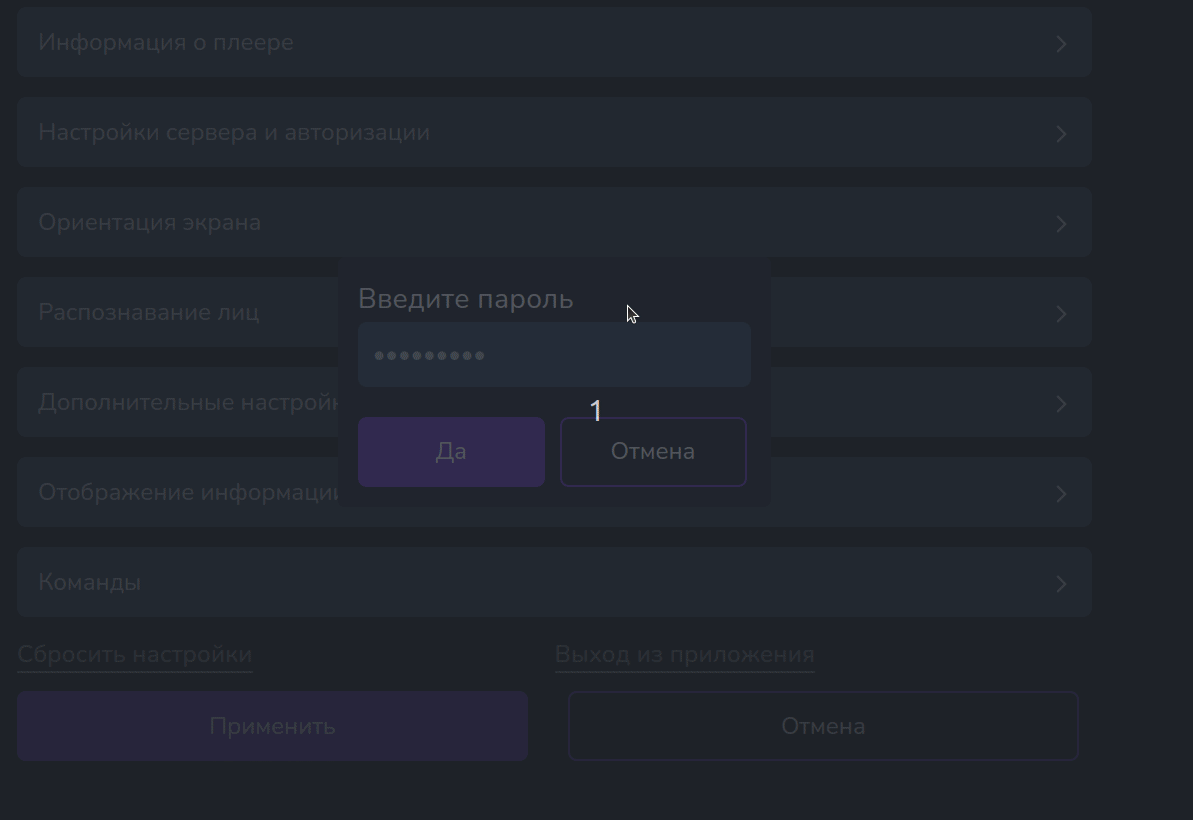Click arrow icon on Команды row
The height and width of the screenshot is (820, 1193).
point(1061,584)
